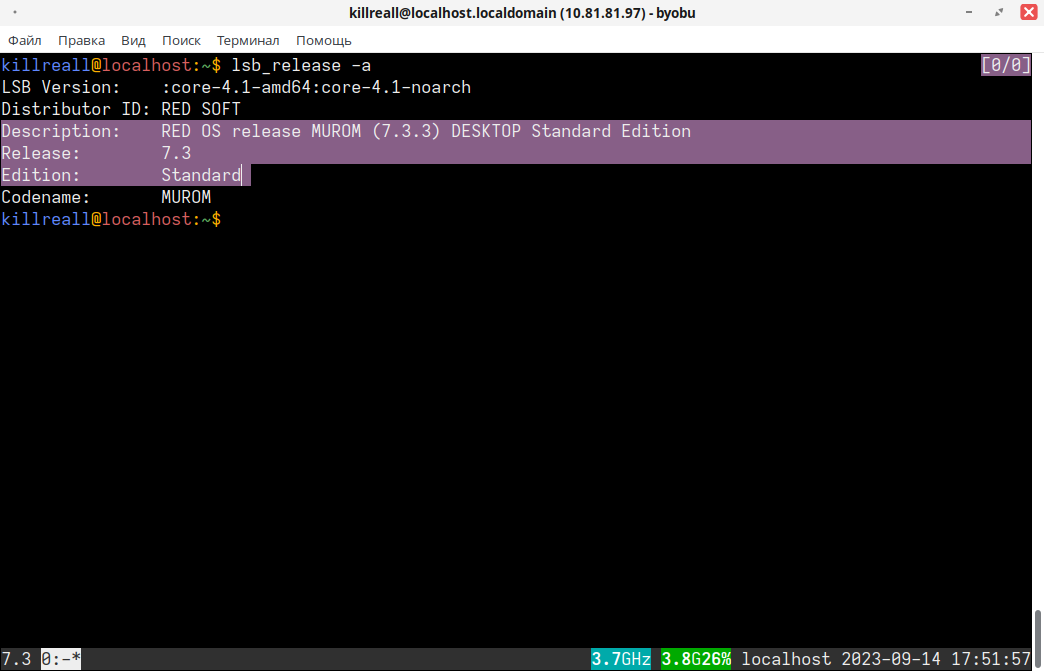Open the Вид menu

133,41
